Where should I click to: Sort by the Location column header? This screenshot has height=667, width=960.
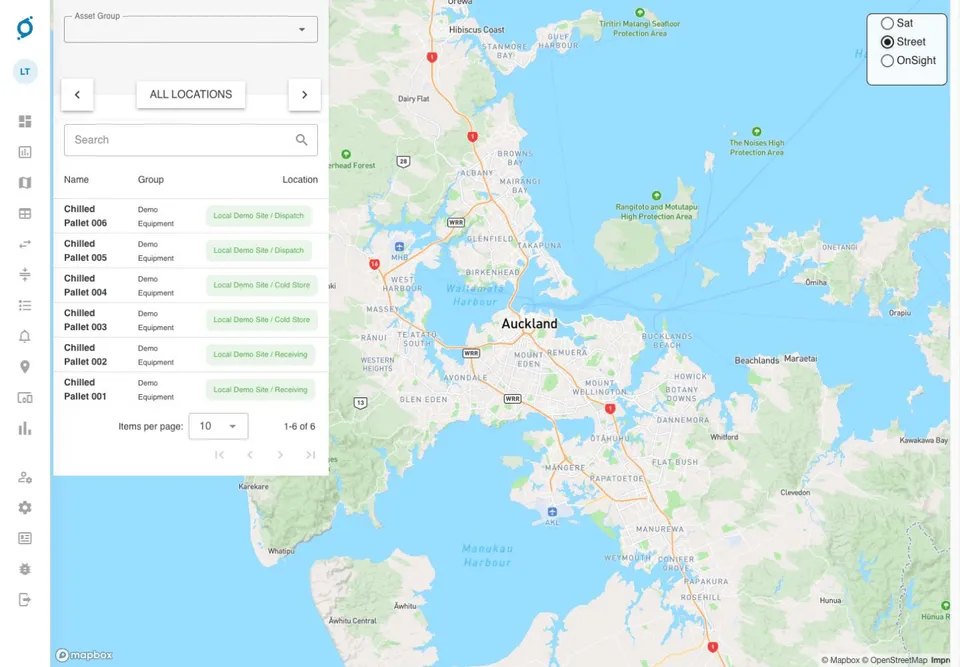tap(300, 179)
